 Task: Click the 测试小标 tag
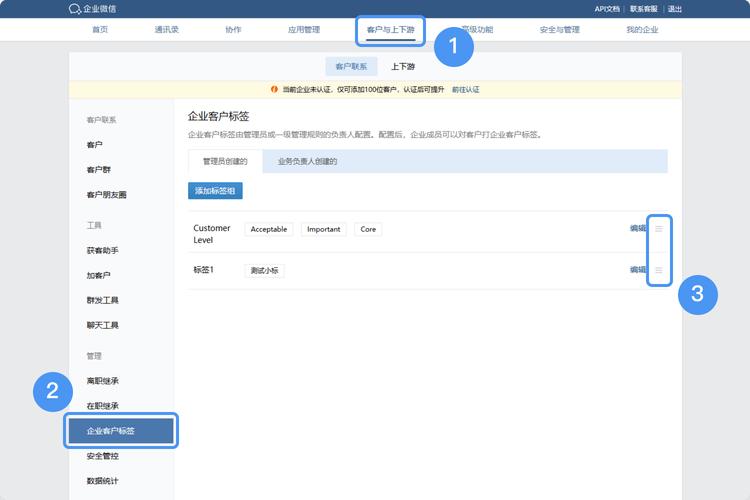point(265,270)
